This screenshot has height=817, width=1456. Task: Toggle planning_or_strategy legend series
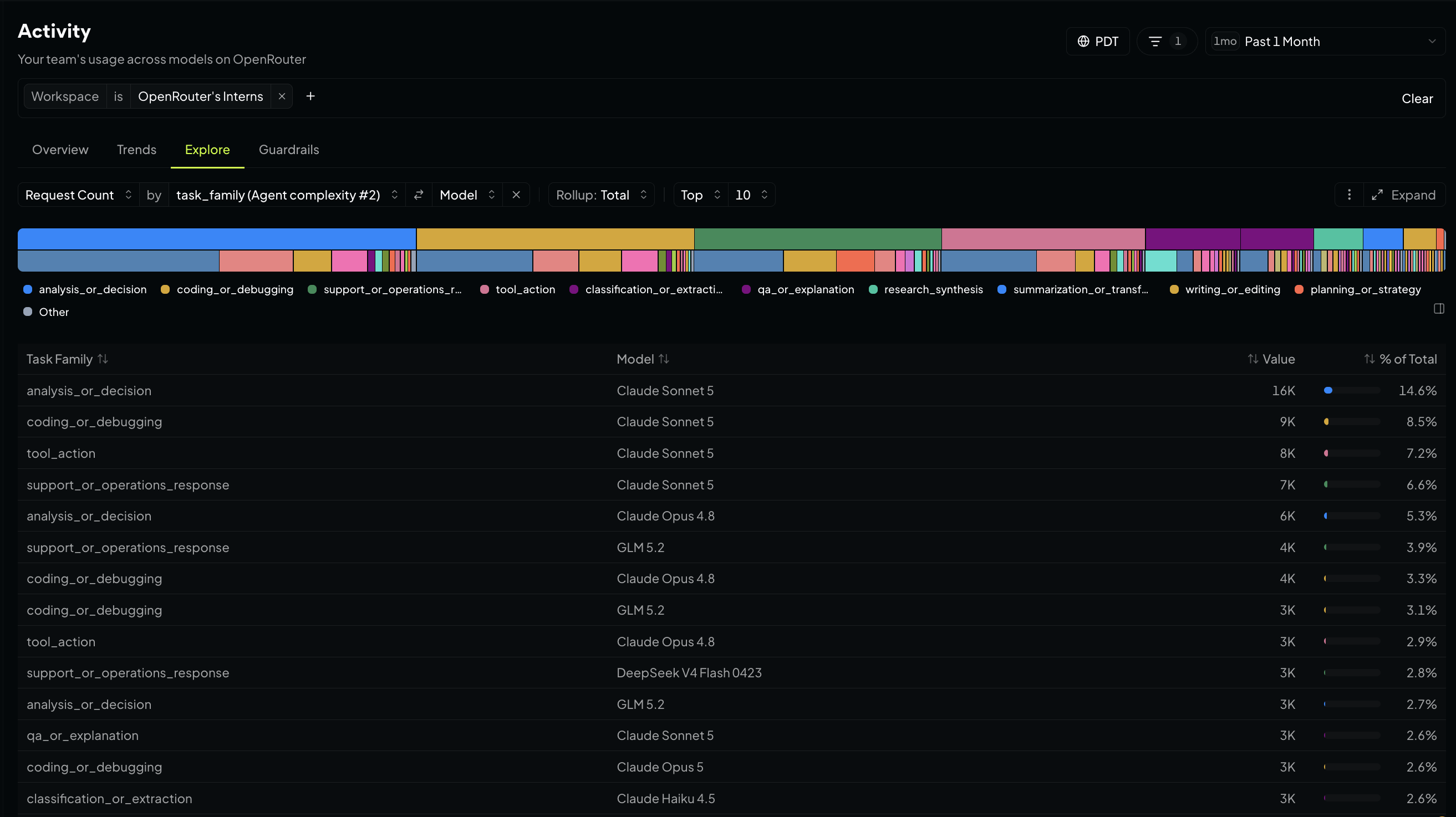point(1358,289)
